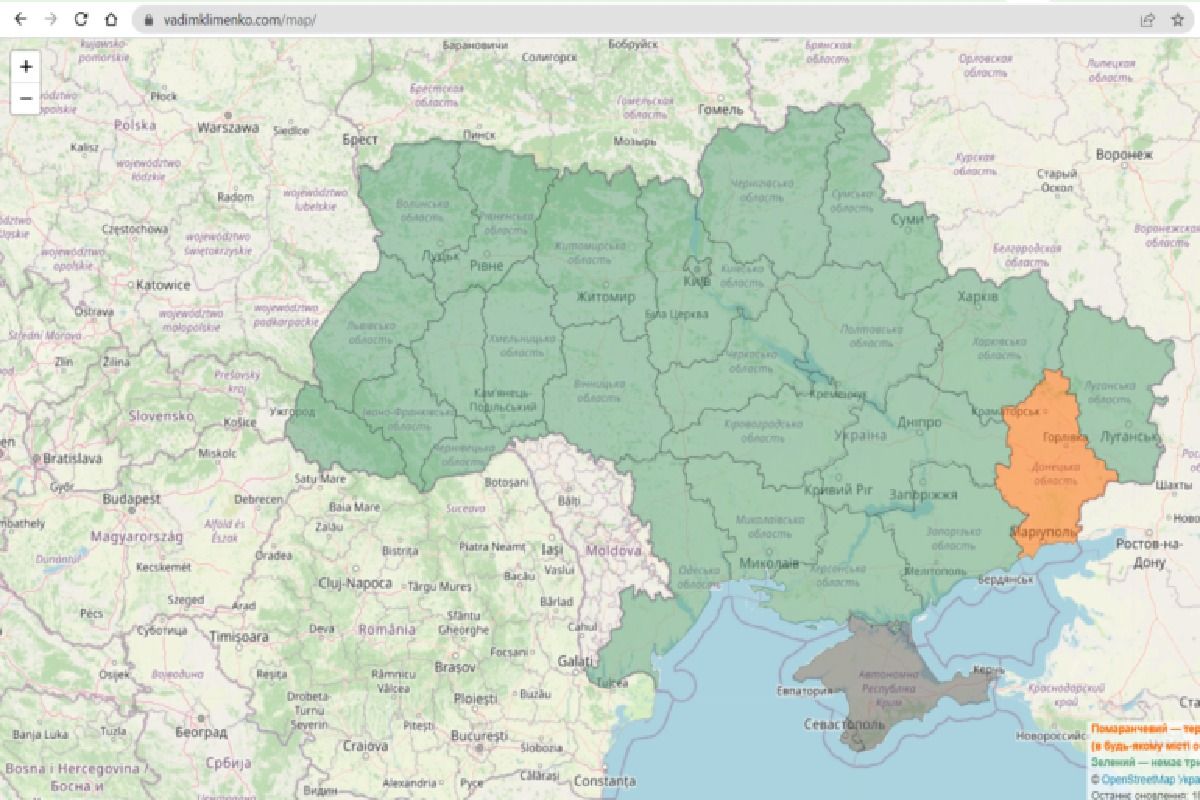Share this page via share icon

click(x=1148, y=19)
